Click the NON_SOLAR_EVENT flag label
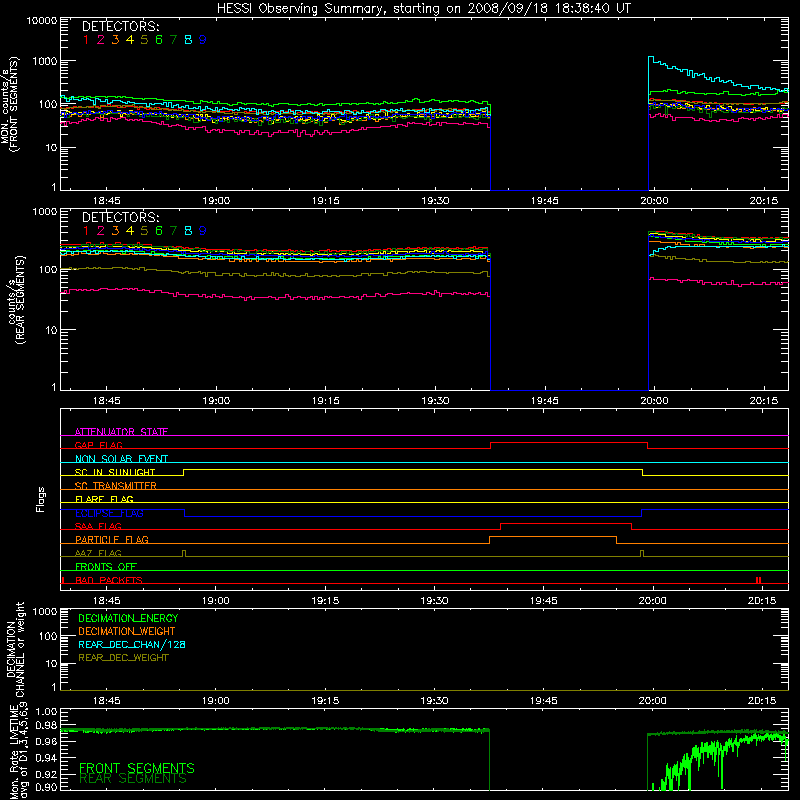This screenshot has height=800, width=800. pos(121,459)
